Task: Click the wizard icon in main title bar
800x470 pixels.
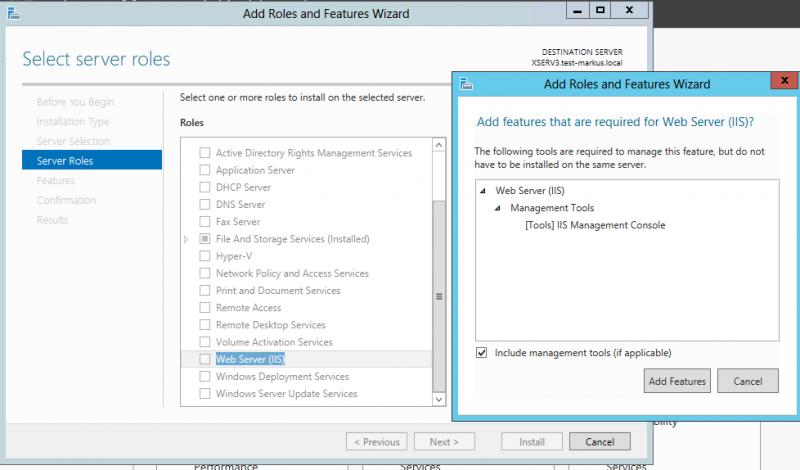Action: [12, 14]
